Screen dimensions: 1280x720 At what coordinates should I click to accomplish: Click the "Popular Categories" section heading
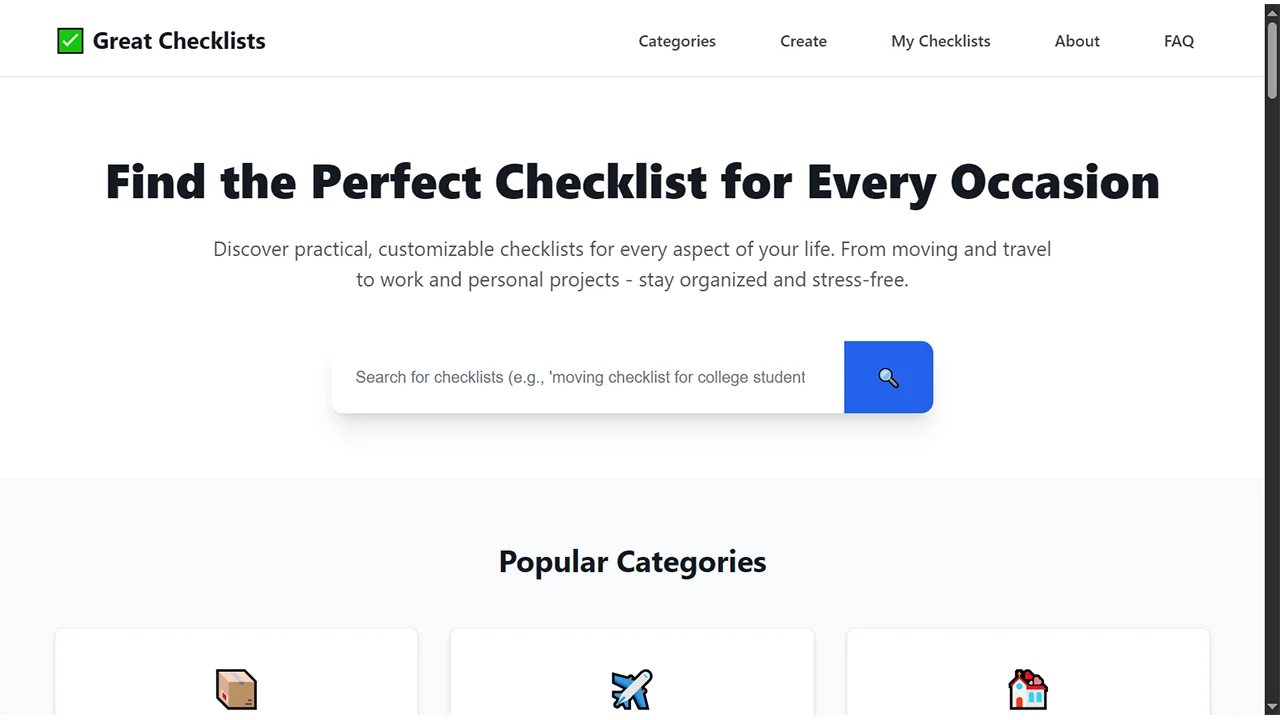(x=632, y=562)
